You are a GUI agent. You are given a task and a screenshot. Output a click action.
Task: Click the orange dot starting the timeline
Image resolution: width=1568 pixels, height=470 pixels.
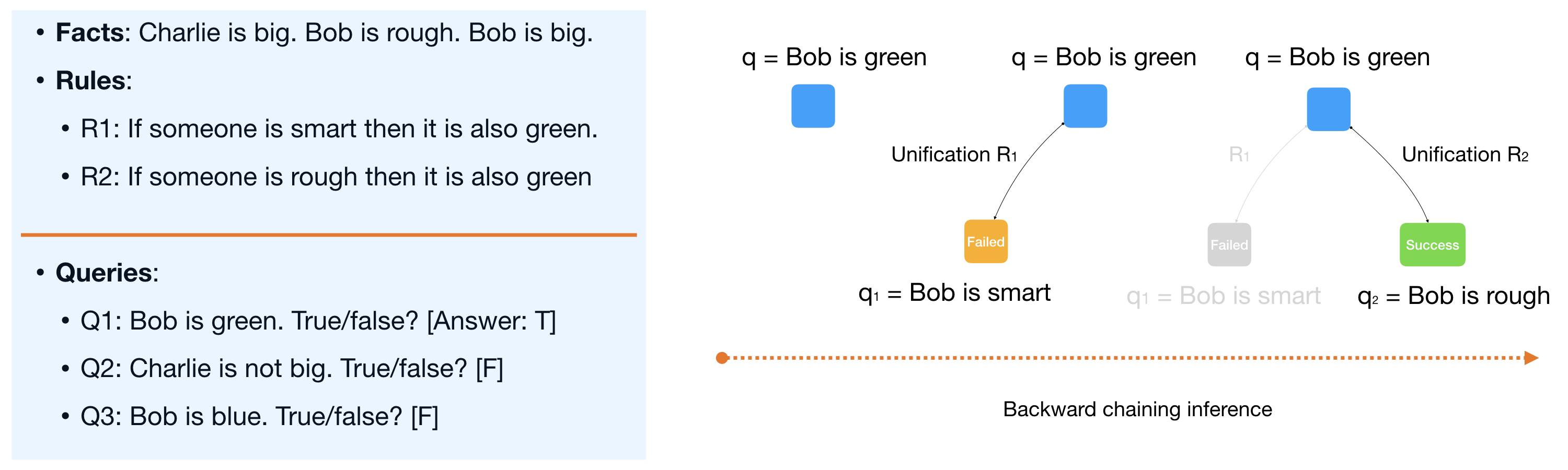[722, 358]
